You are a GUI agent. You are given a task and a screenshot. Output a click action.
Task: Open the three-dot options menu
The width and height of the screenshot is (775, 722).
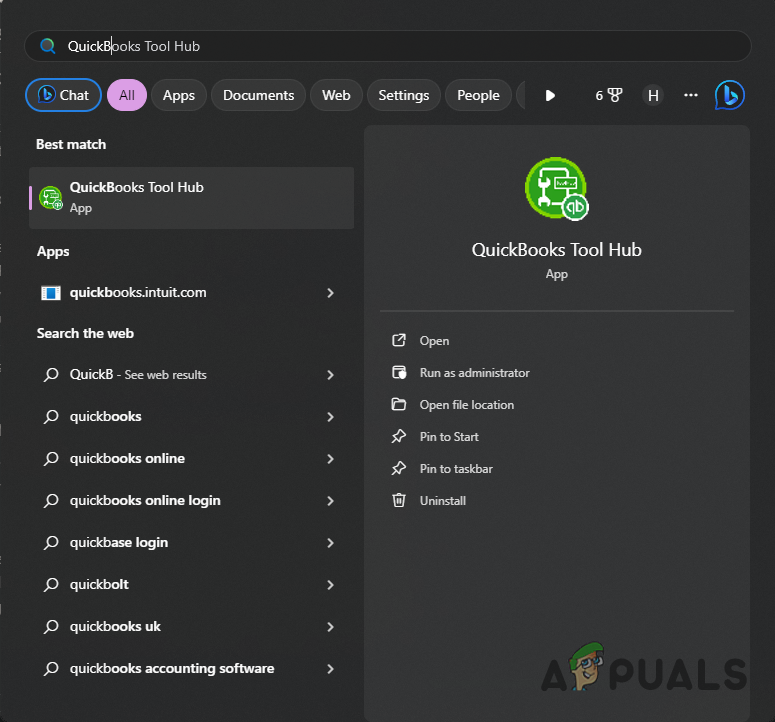[690, 95]
